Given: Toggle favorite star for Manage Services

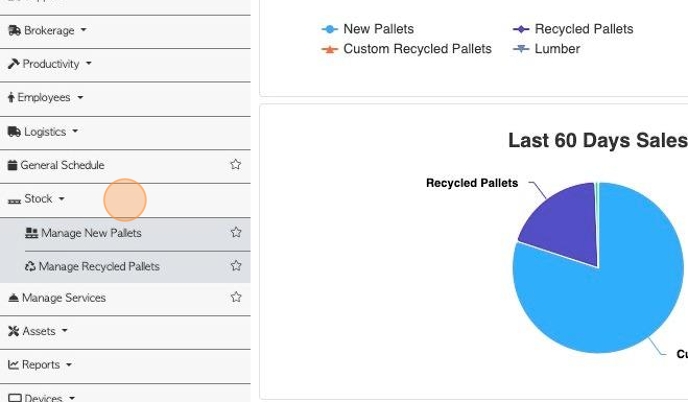Looking at the screenshot, I should 236,297.
